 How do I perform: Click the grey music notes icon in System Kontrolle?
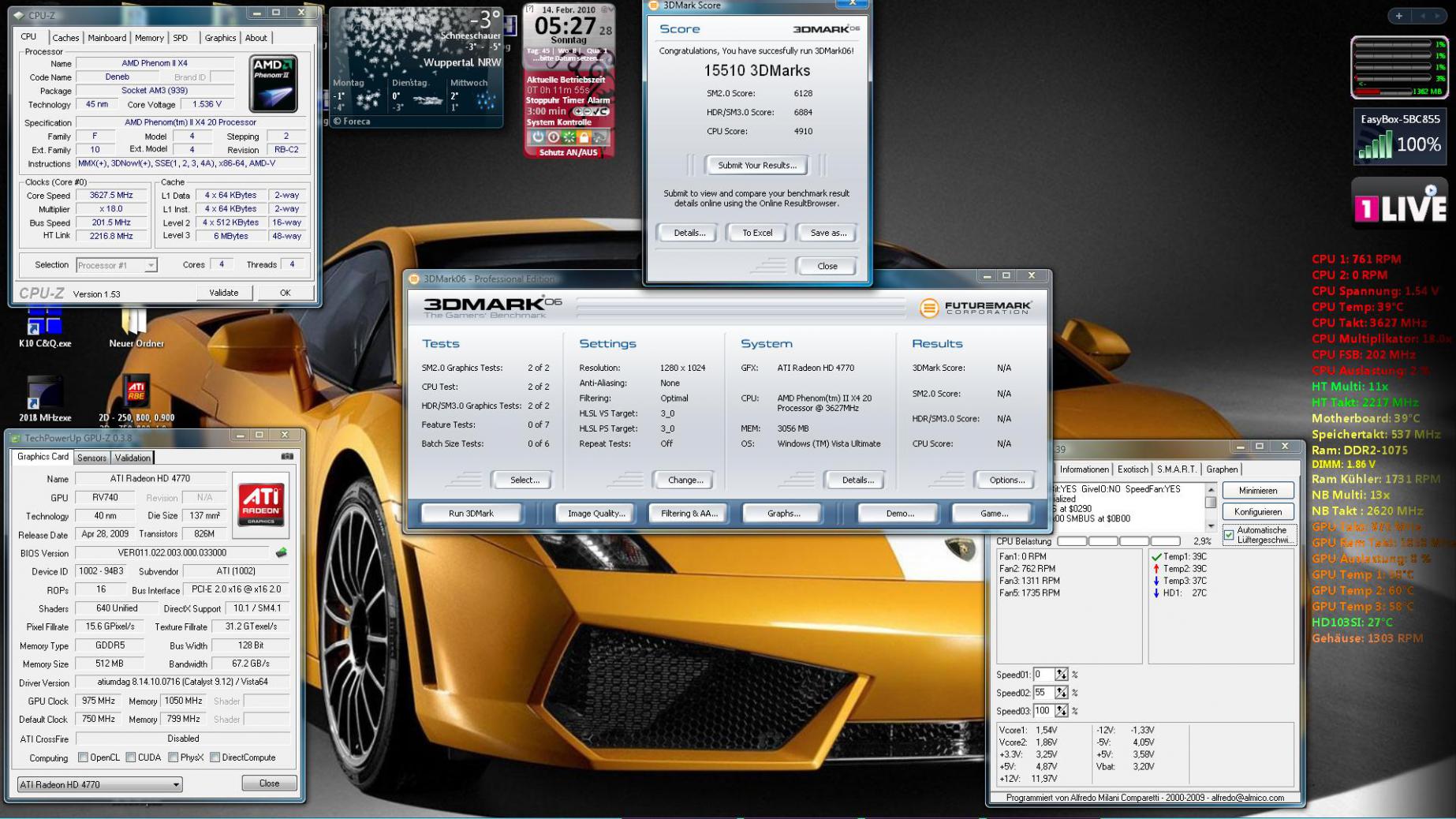click(x=599, y=137)
